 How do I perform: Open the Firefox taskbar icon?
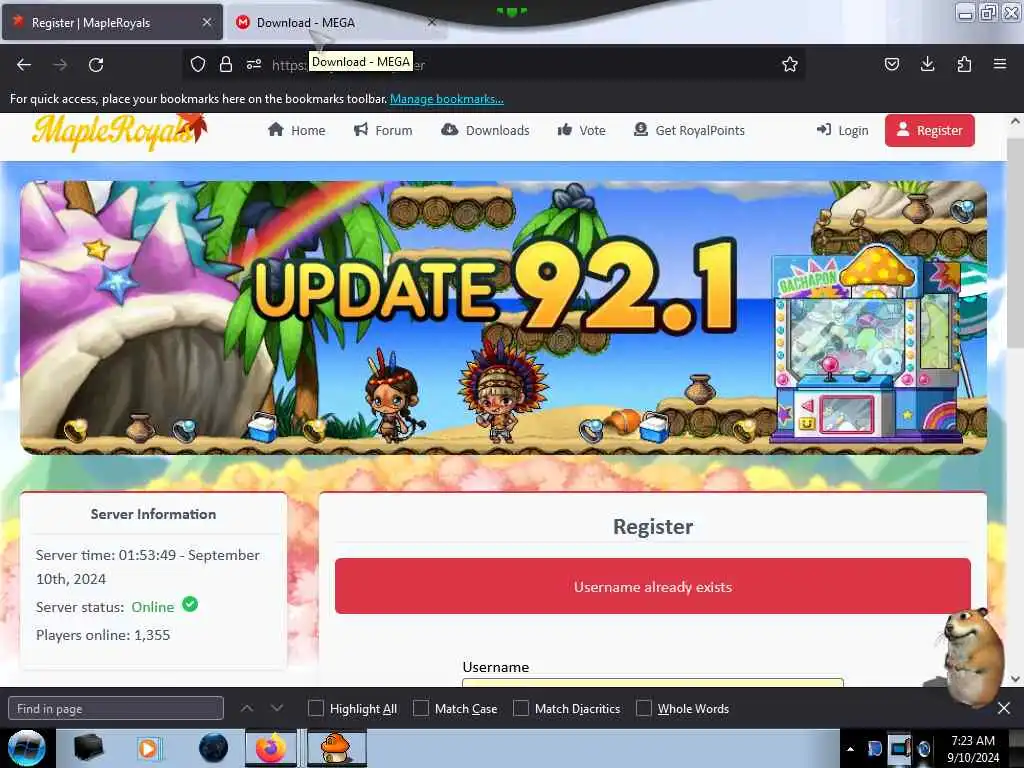(271, 748)
